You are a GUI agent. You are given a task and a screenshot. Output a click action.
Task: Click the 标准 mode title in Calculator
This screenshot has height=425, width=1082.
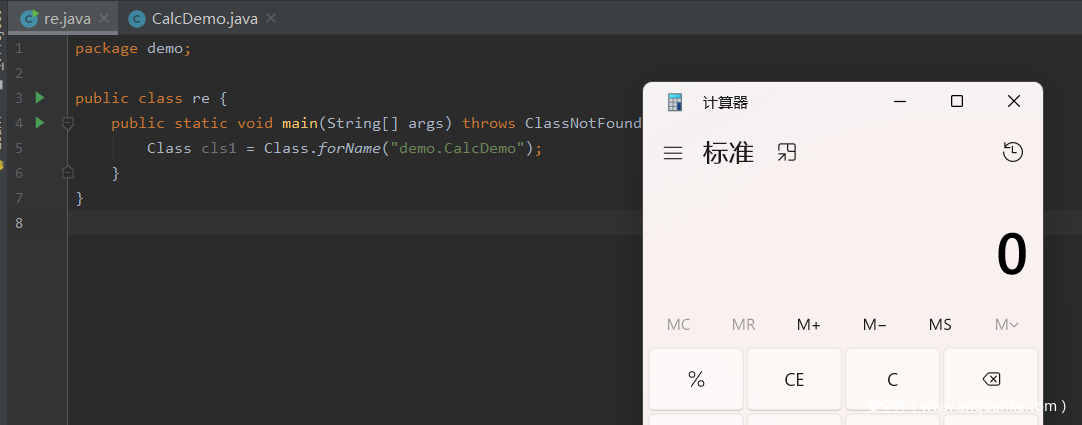point(729,152)
